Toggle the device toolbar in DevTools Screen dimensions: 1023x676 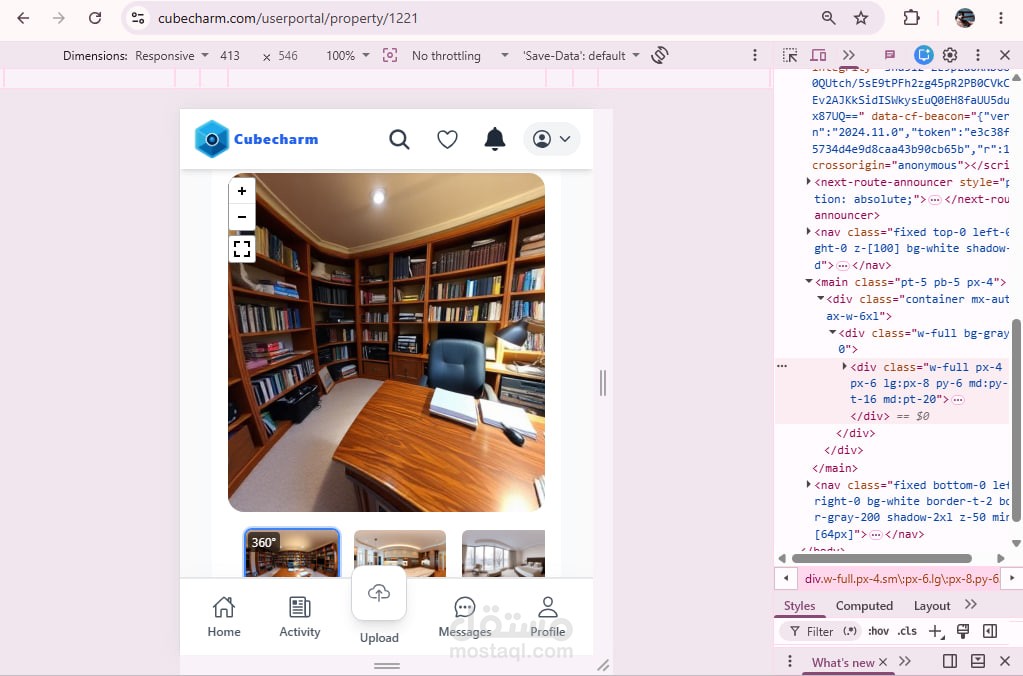(x=818, y=55)
